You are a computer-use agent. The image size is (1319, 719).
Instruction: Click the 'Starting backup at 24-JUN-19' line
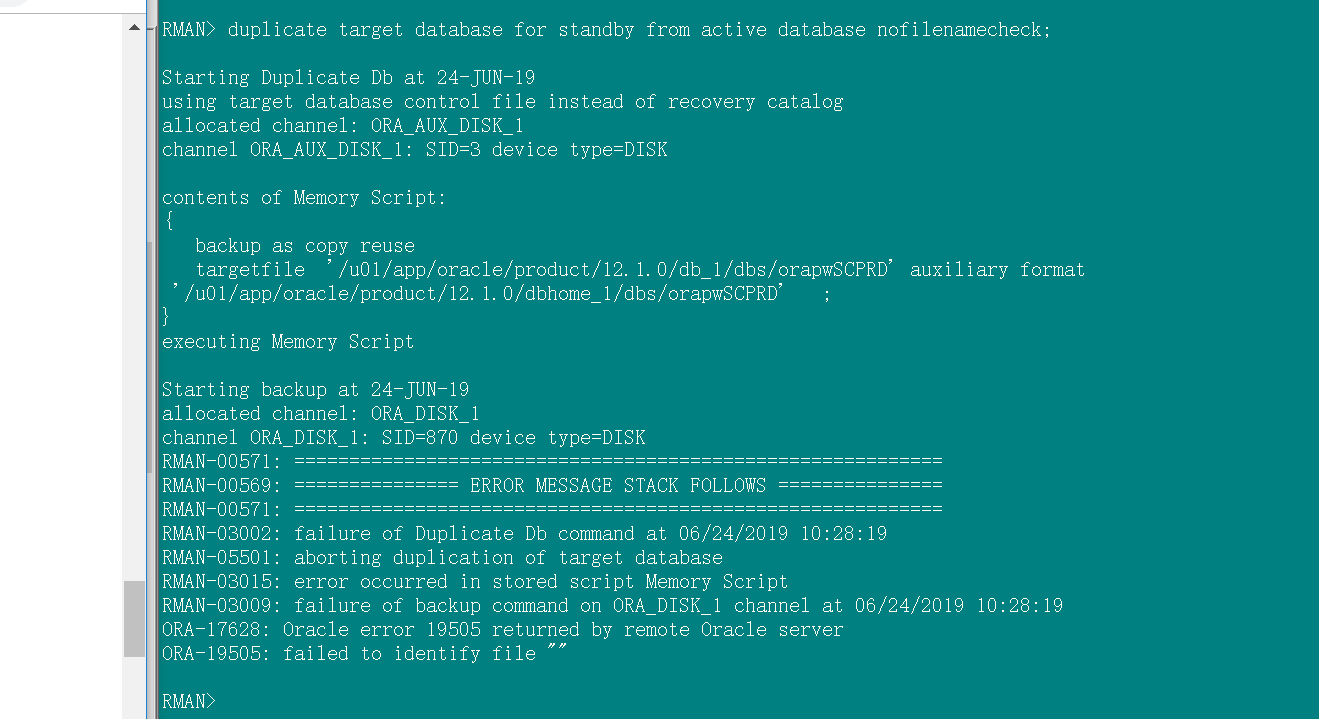point(315,390)
